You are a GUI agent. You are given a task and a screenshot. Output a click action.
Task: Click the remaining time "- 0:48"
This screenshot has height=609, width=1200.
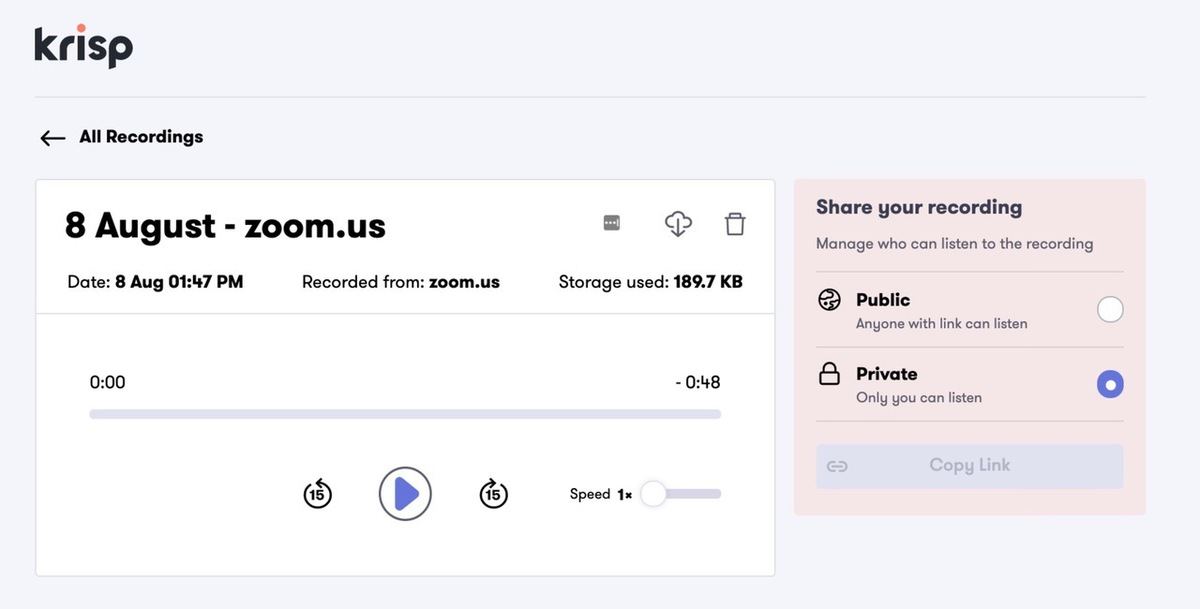[698, 382]
